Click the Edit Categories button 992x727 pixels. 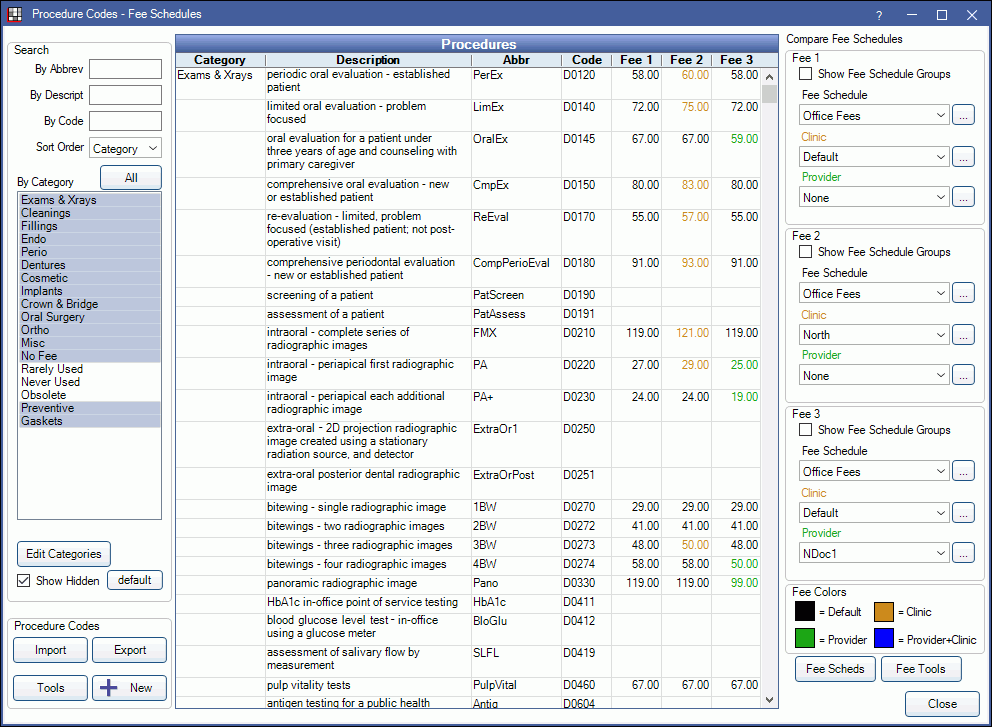pyautogui.click(x=64, y=554)
